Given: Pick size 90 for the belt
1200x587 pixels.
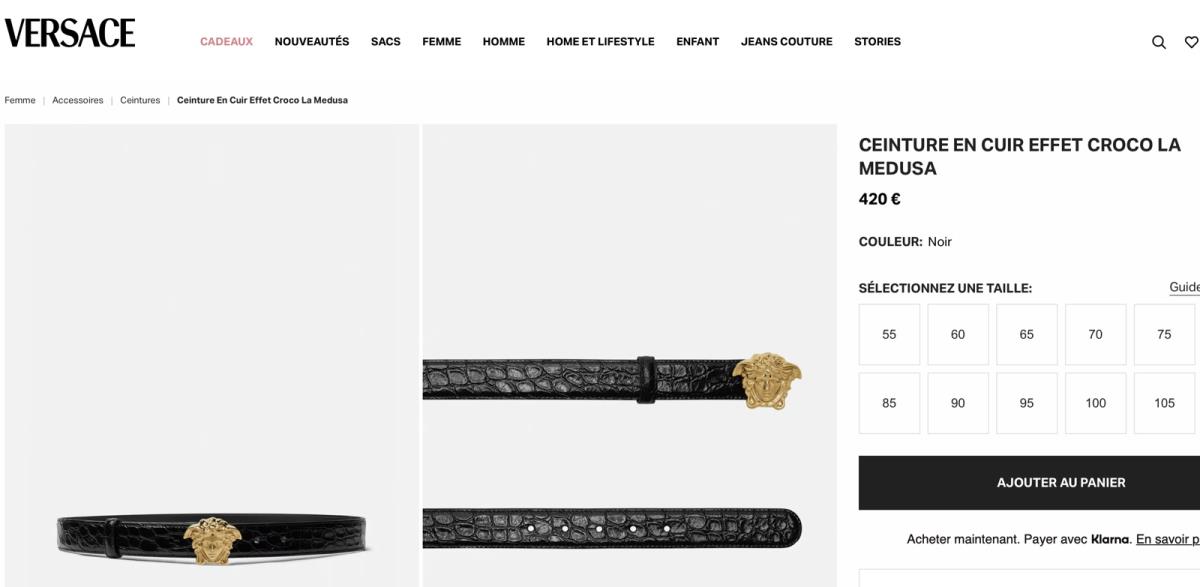Looking at the screenshot, I should (958, 403).
